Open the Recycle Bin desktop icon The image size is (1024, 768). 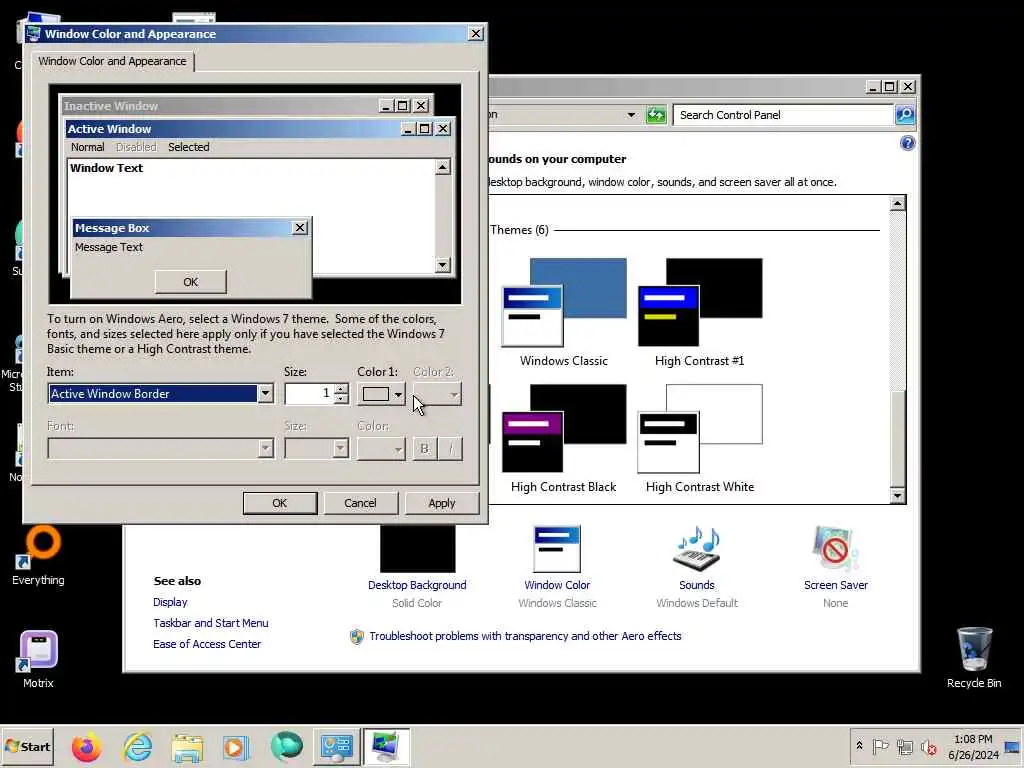click(974, 657)
